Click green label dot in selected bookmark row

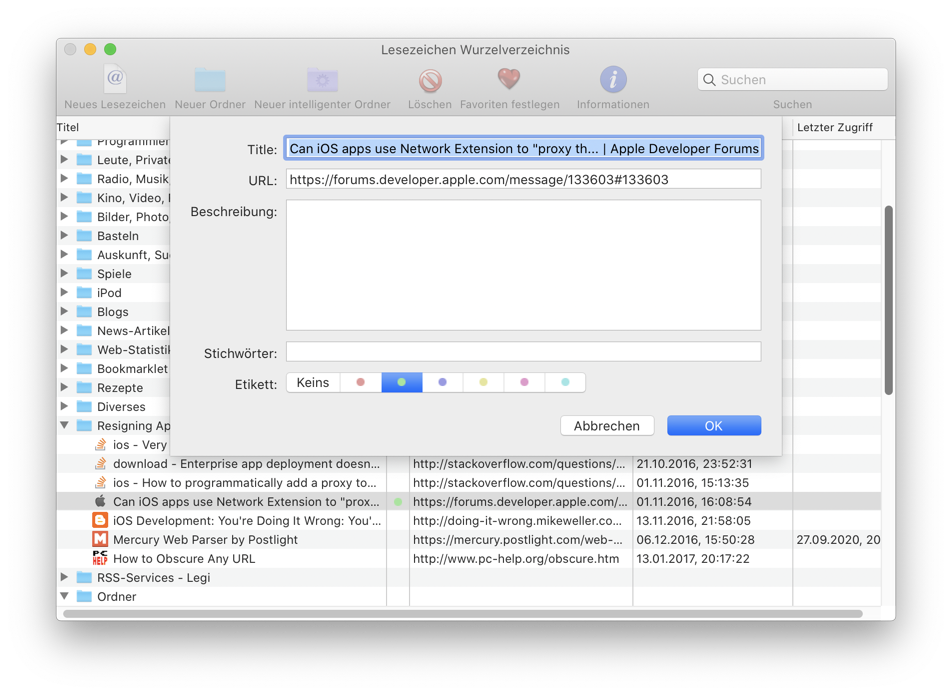(x=398, y=502)
